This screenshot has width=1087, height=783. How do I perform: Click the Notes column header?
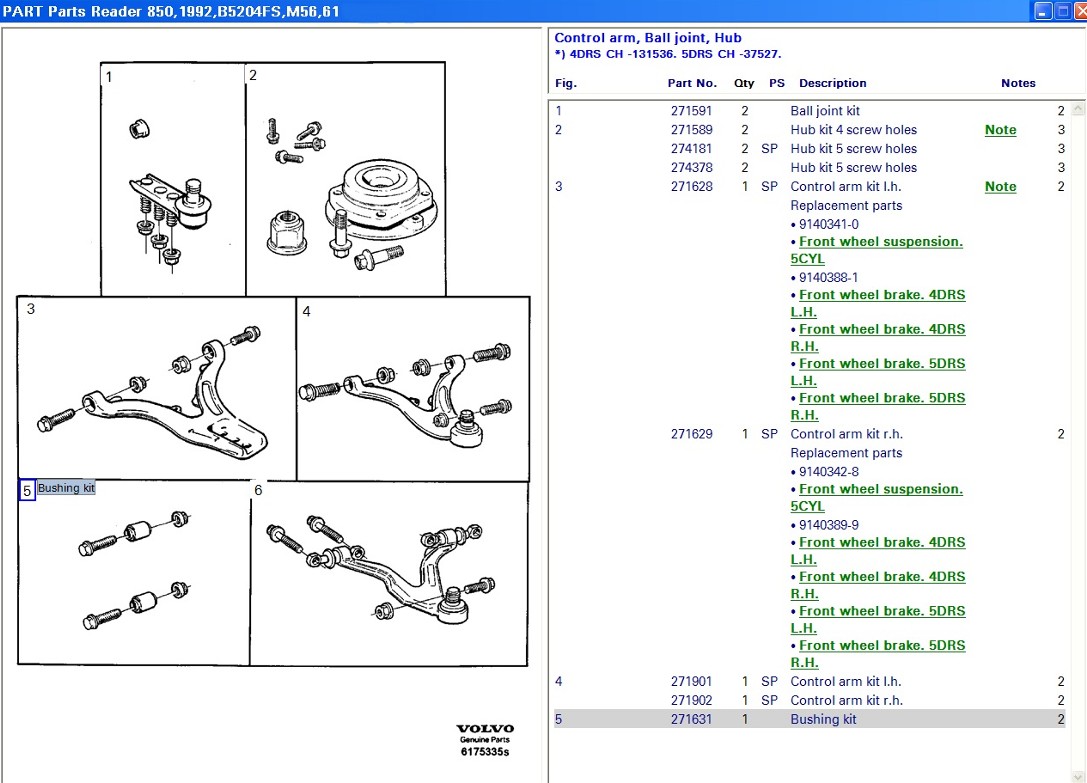tap(1018, 83)
